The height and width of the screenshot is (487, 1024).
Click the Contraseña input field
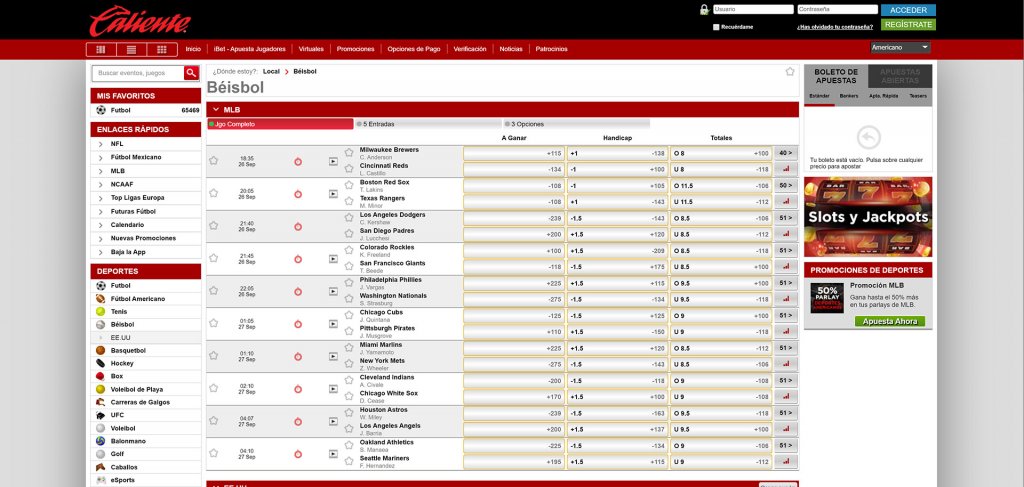pos(837,10)
